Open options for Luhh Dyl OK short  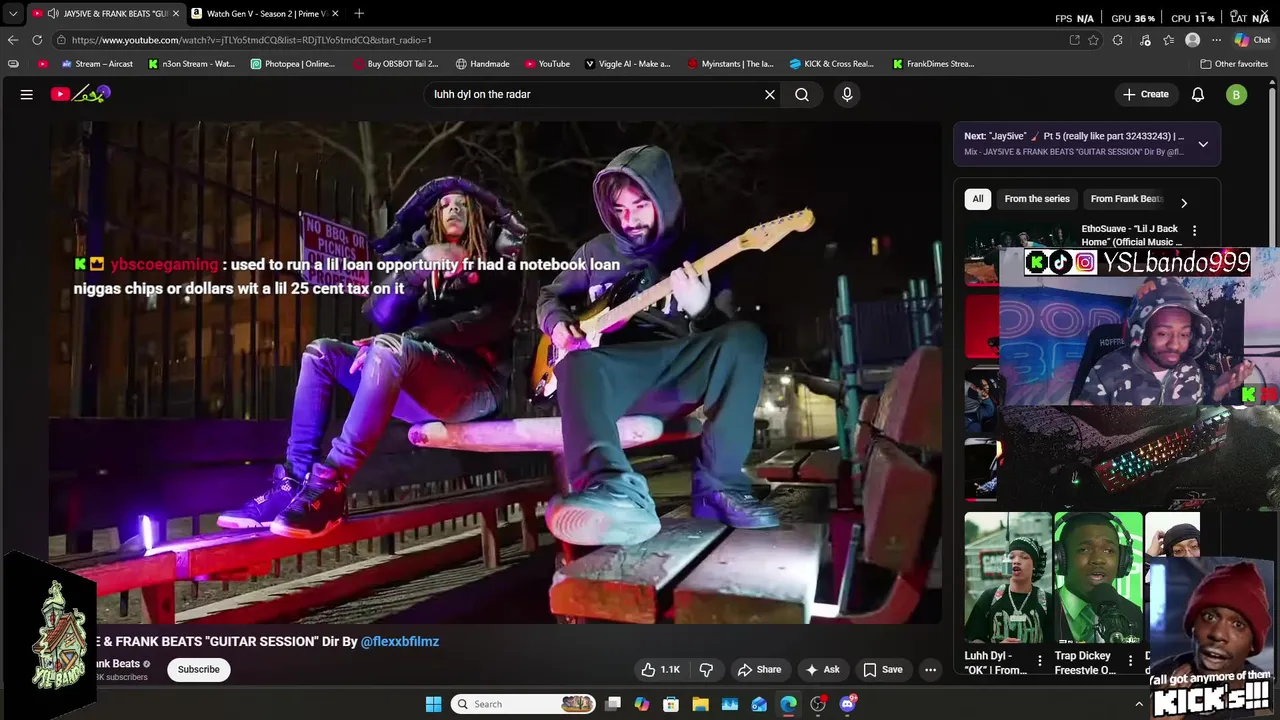pyautogui.click(x=1040, y=662)
